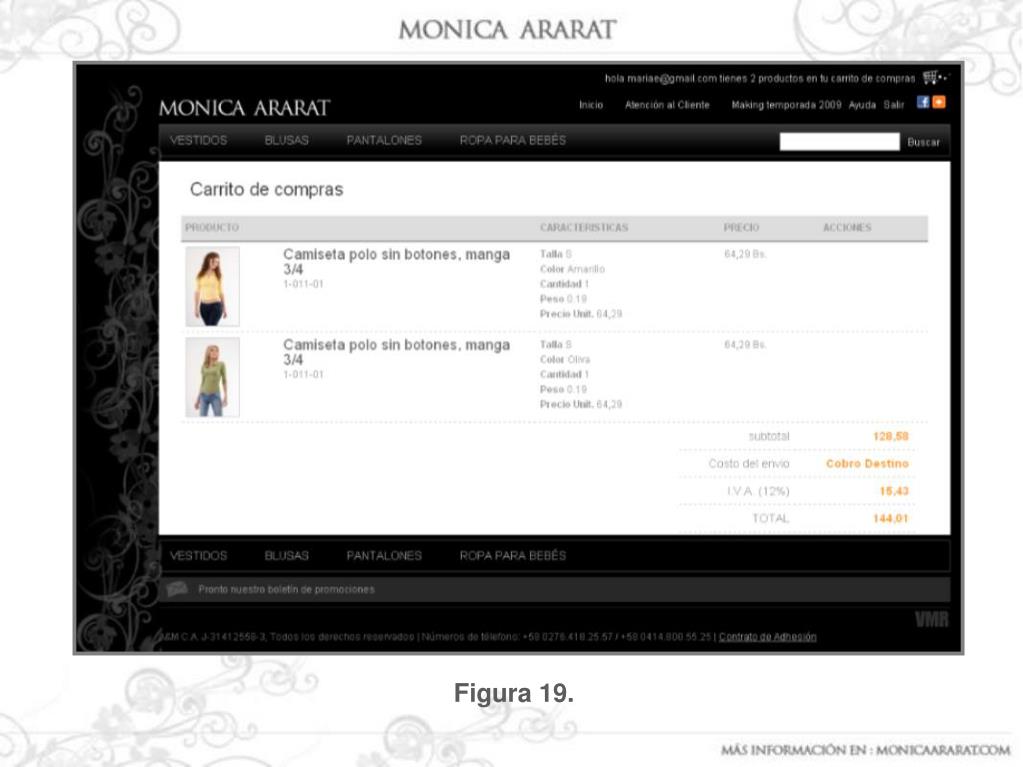Click the orange social icon beside Facebook

pyautogui.click(x=939, y=102)
